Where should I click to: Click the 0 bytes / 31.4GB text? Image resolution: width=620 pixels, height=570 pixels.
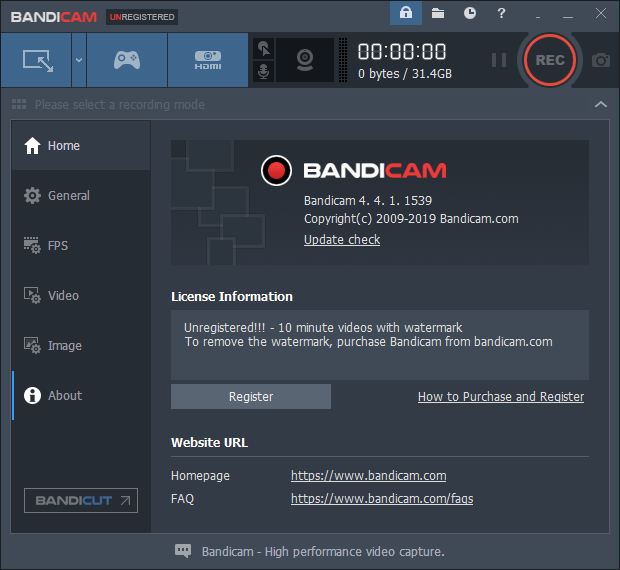coord(405,74)
